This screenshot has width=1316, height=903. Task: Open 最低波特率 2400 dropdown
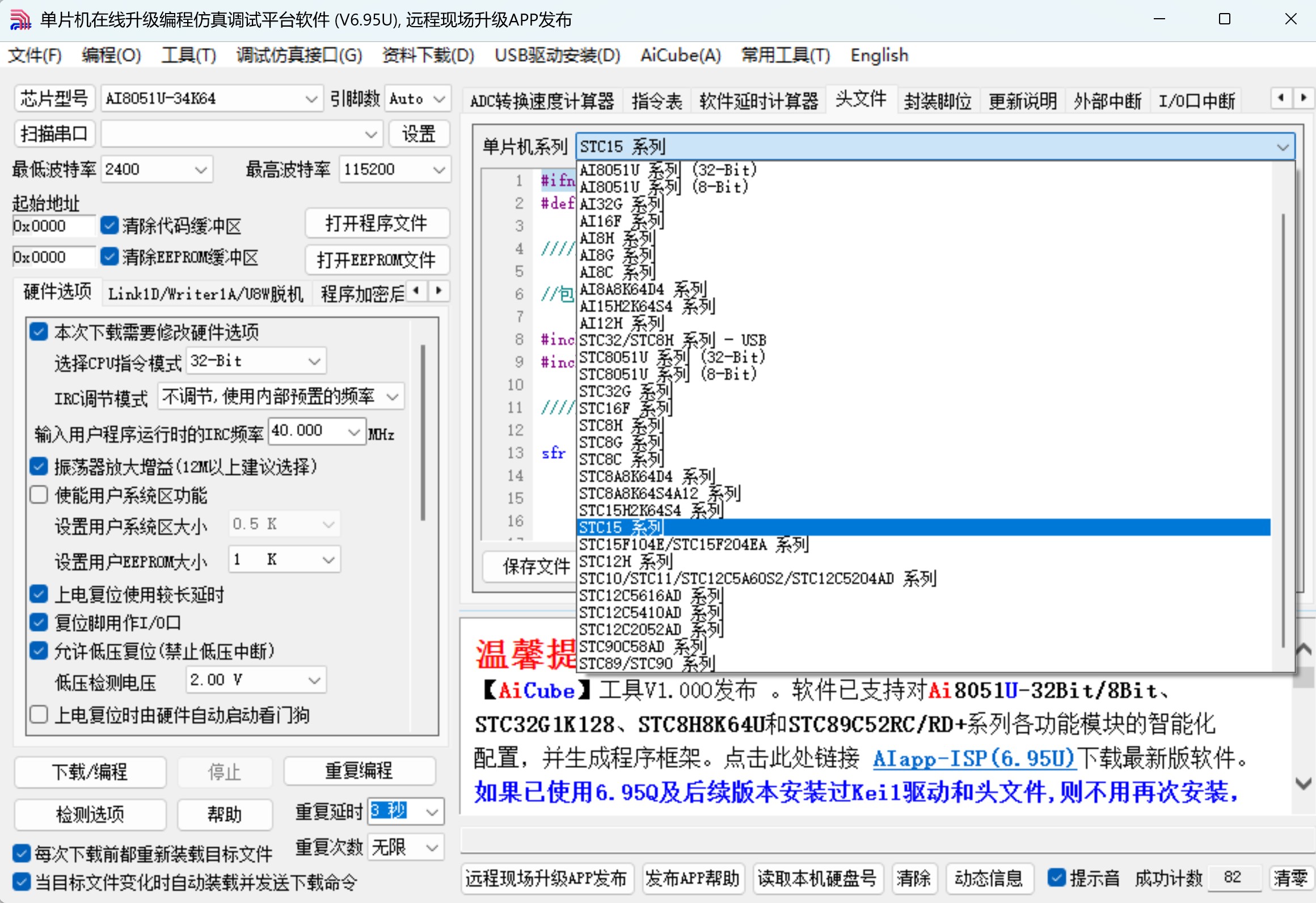click(157, 169)
